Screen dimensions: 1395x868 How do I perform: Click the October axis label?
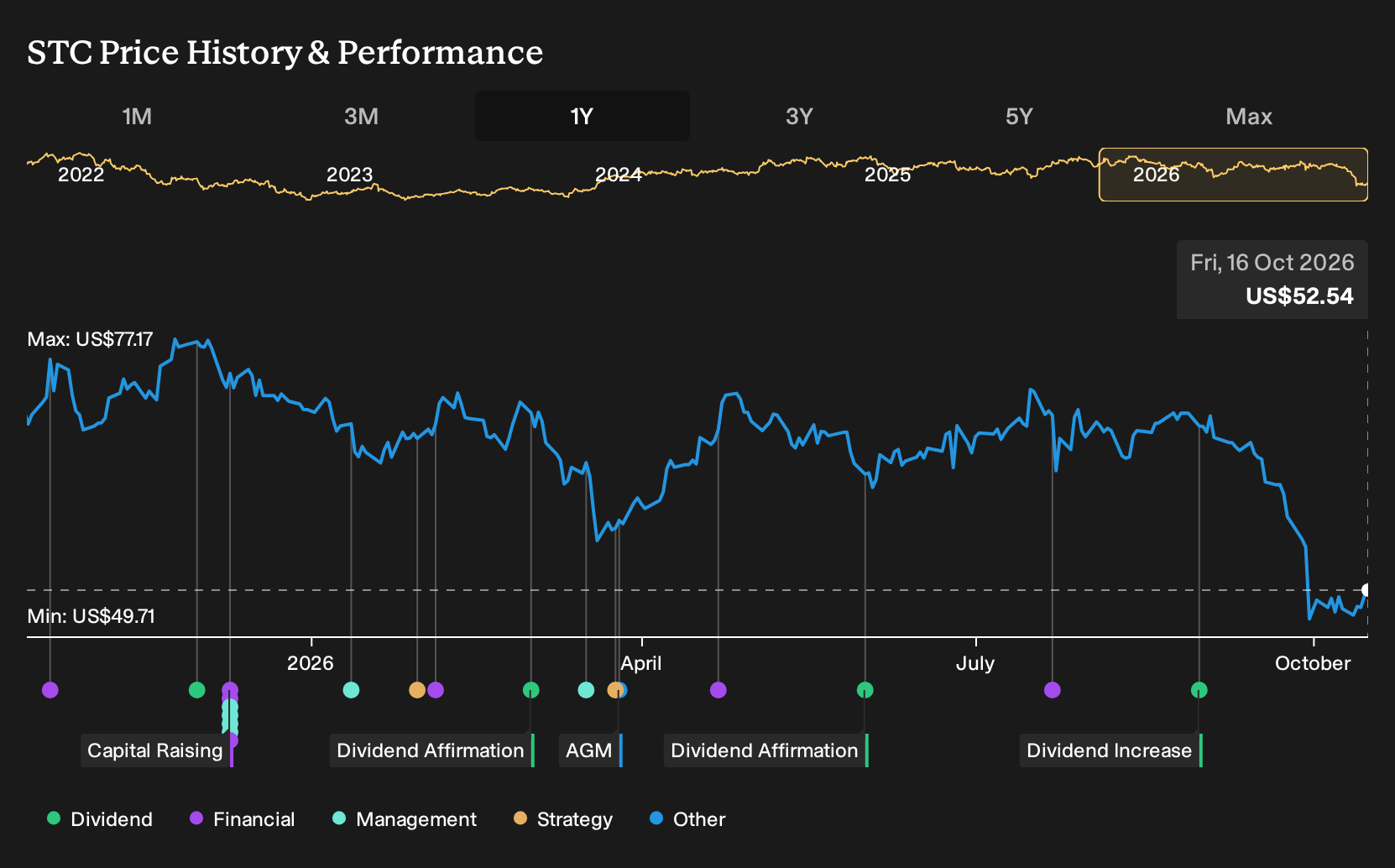[x=1313, y=663]
